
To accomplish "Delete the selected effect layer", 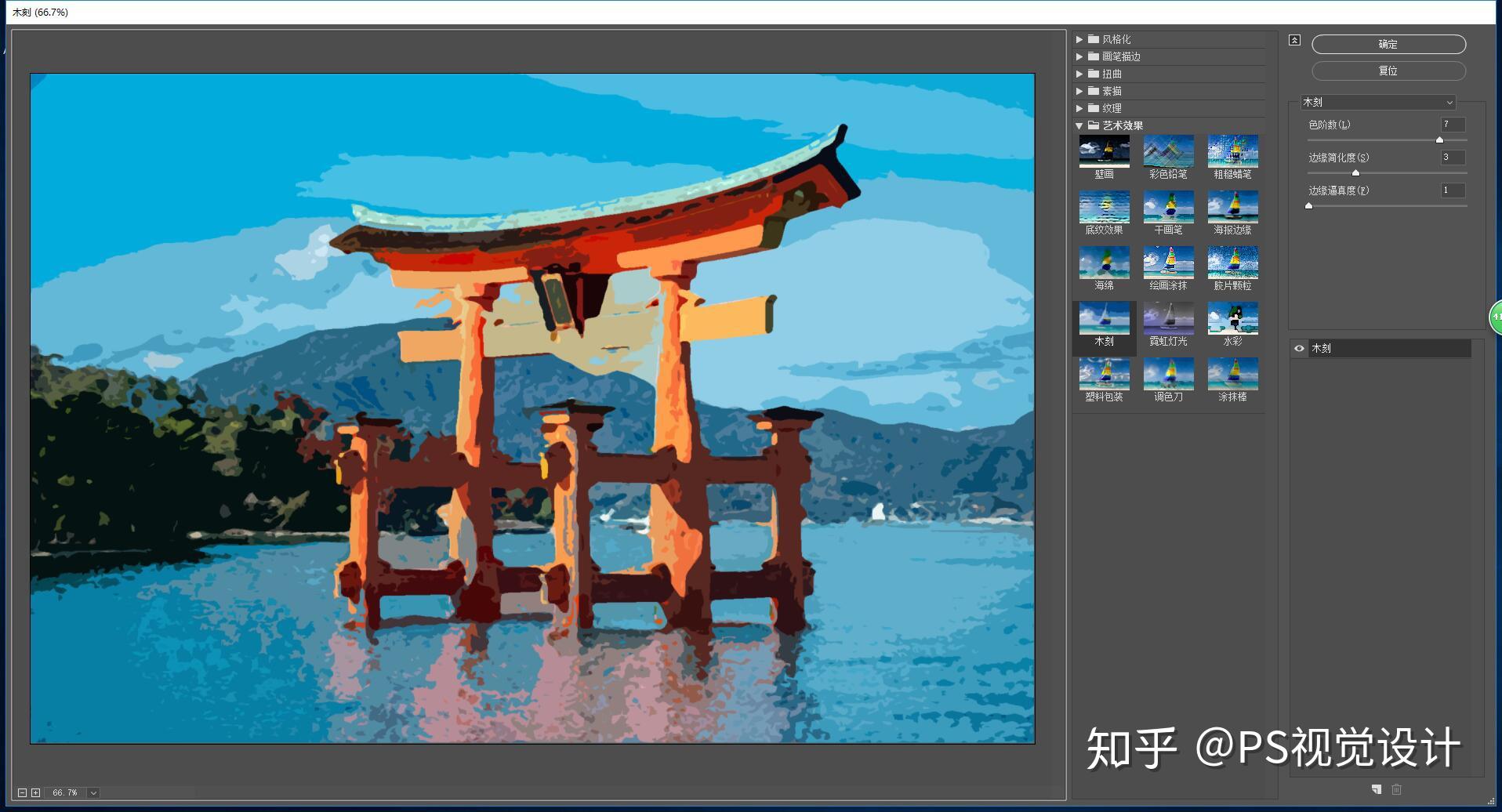I will coord(1396,789).
